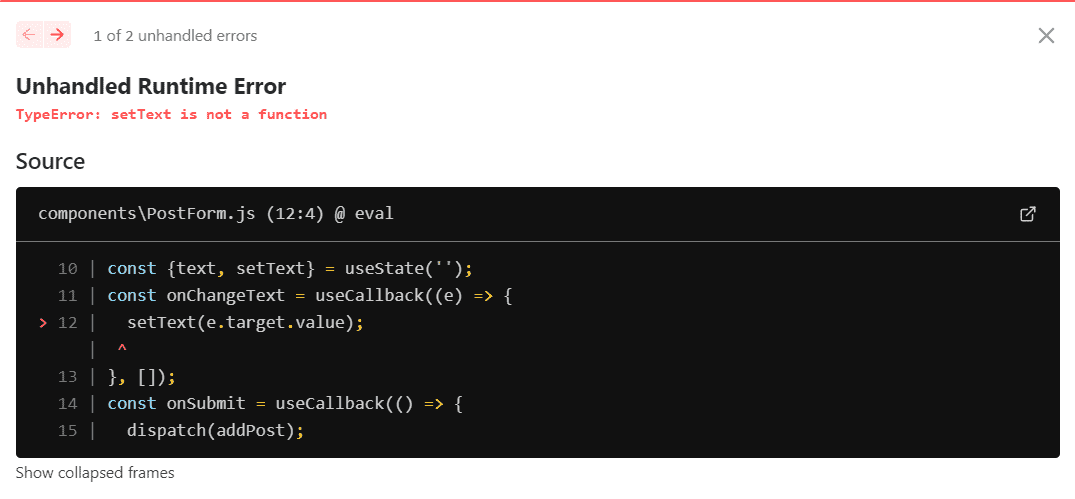The width and height of the screenshot is (1075, 499).
Task: Click line number 15 in gutter
Action: point(67,431)
